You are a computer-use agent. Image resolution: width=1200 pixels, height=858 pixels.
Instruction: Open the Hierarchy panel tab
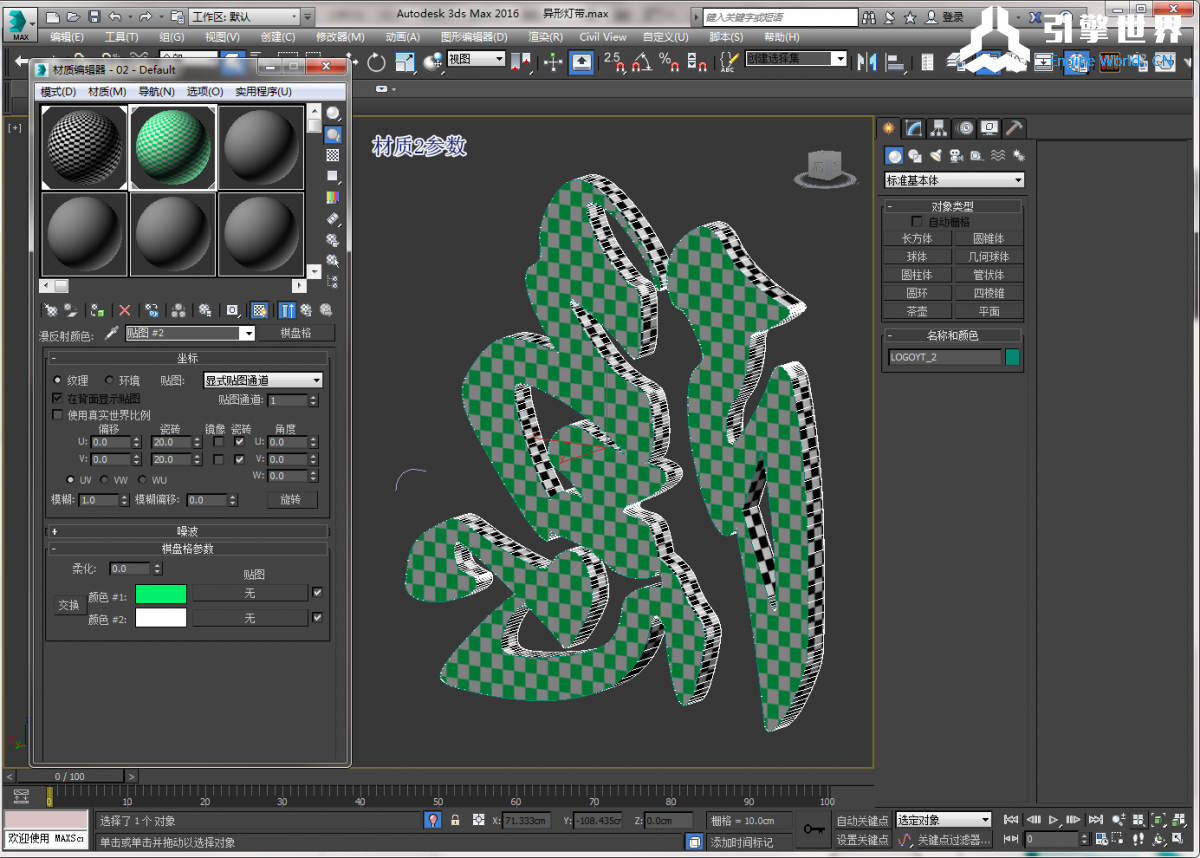939,128
